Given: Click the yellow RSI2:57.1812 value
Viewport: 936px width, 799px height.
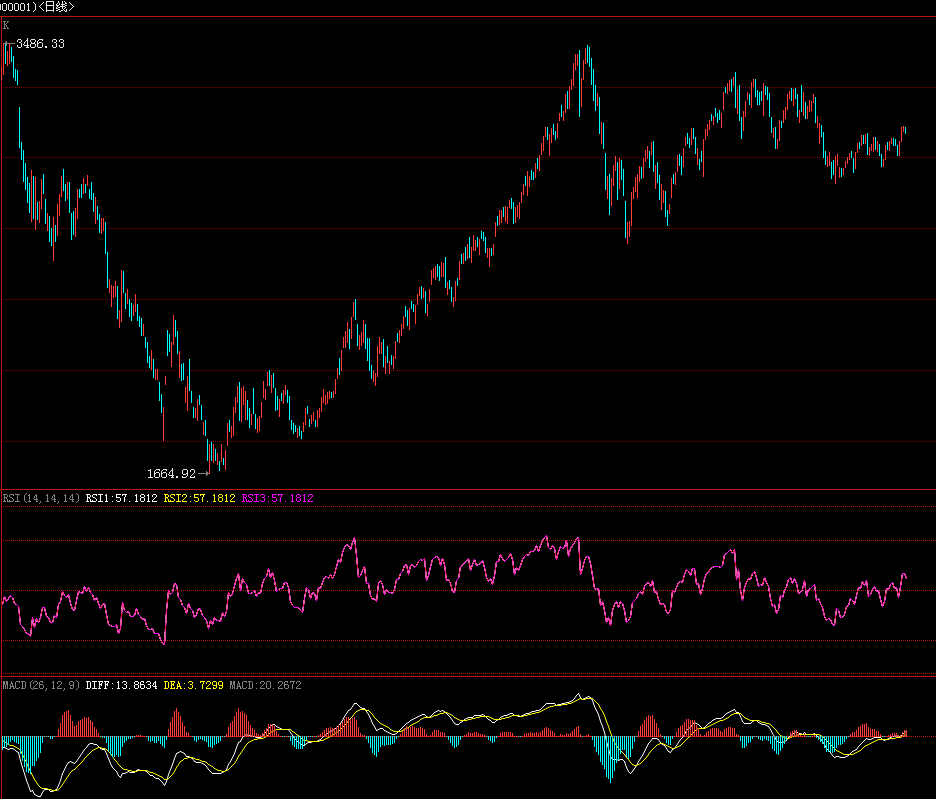Looking at the screenshot, I should (199, 498).
